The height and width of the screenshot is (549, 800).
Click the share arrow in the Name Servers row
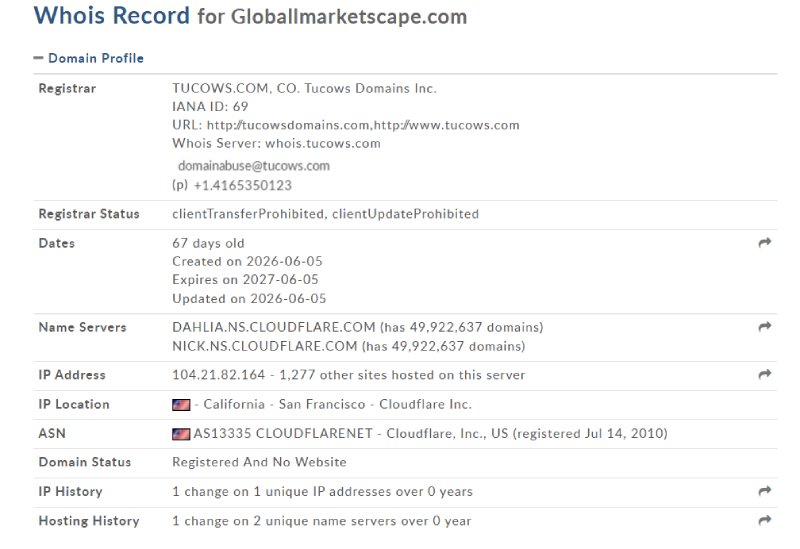coord(764,327)
